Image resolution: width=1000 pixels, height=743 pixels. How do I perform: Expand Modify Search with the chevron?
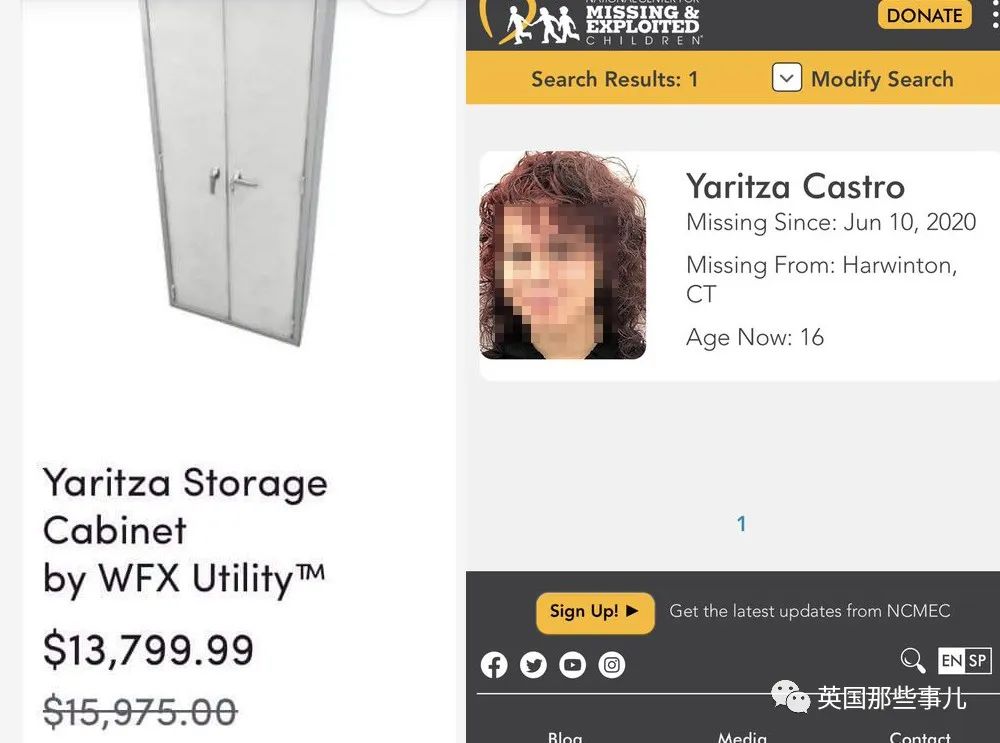(x=787, y=78)
